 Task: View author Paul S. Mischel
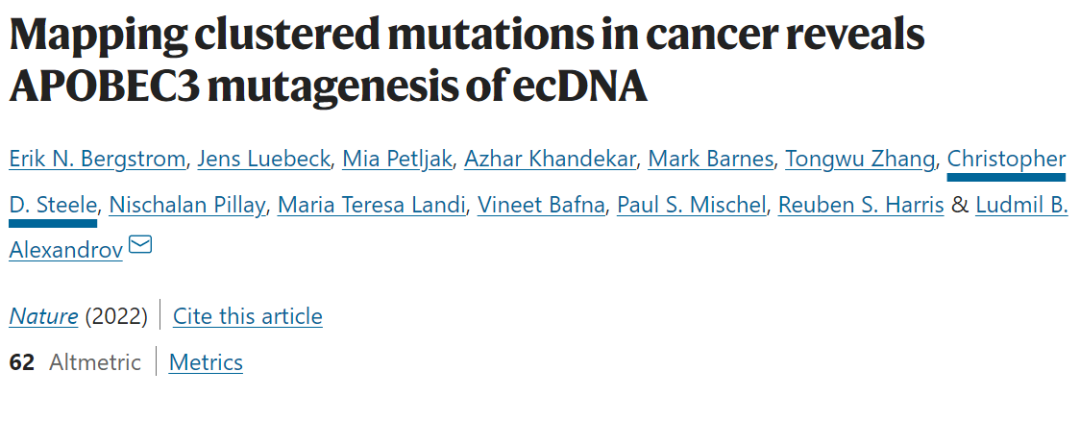691,205
